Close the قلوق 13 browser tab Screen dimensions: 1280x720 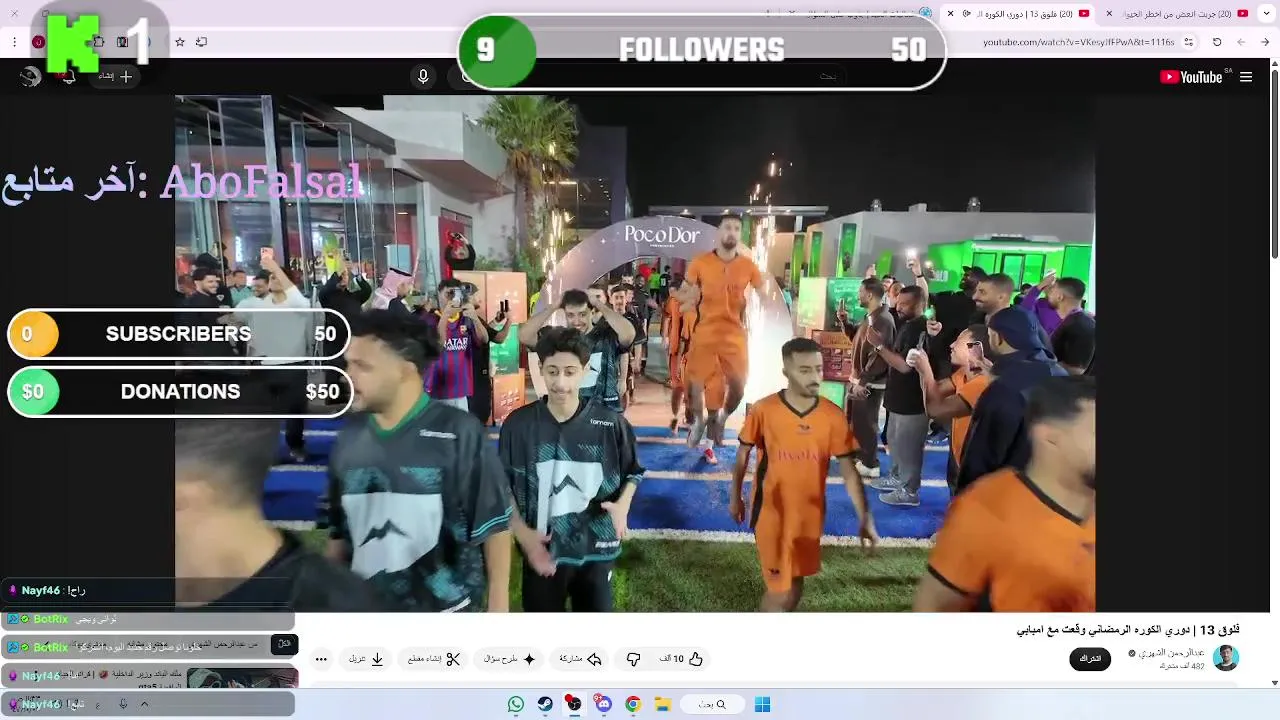[x=950, y=13]
